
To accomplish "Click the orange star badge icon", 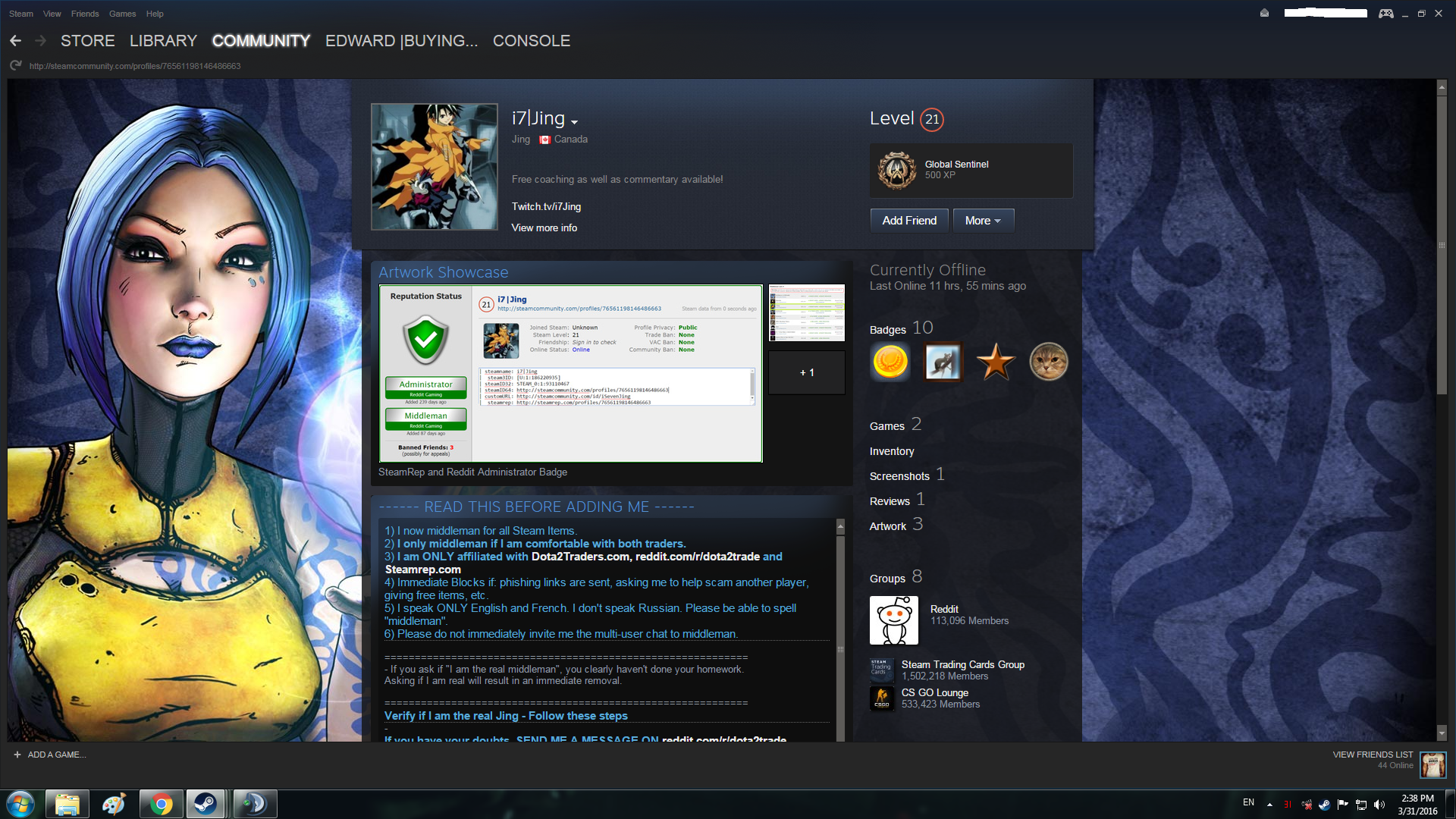I will (x=996, y=362).
